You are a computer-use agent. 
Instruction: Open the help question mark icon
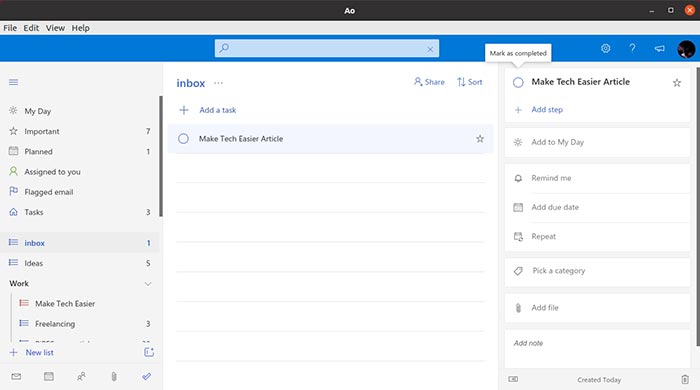632,48
